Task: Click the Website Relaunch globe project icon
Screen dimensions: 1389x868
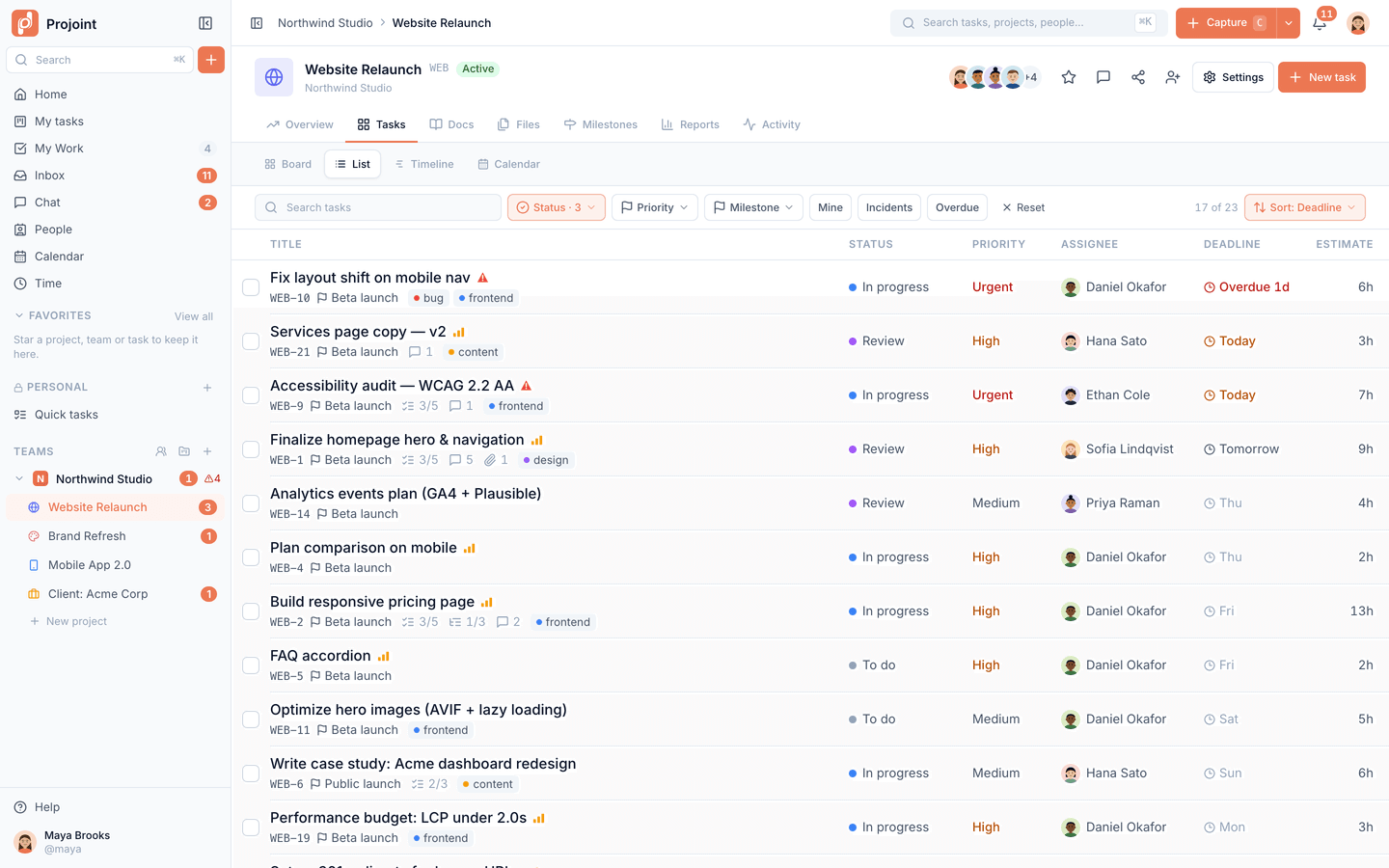Action: pos(274,77)
